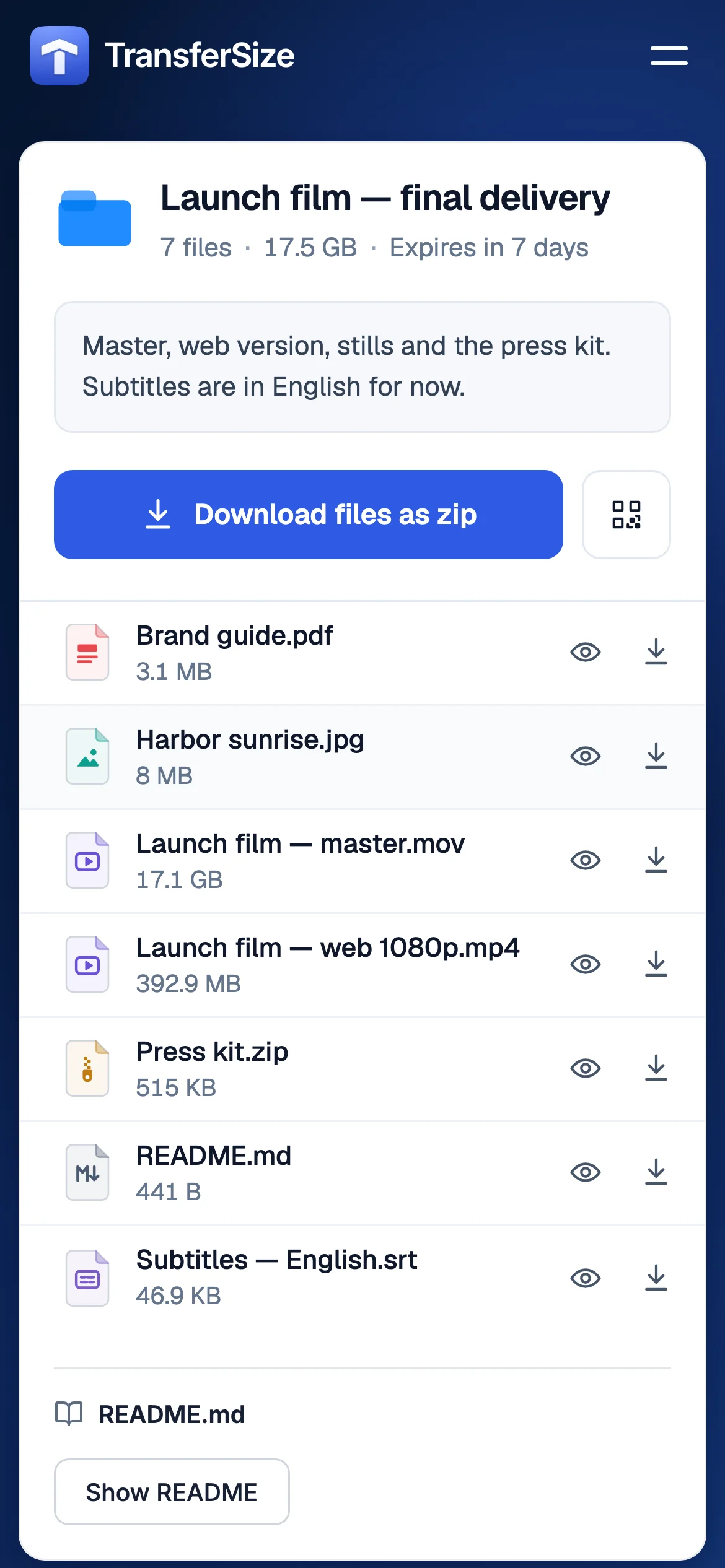
Task: Click the README.md section heading
Action: pyautogui.click(x=172, y=1414)
